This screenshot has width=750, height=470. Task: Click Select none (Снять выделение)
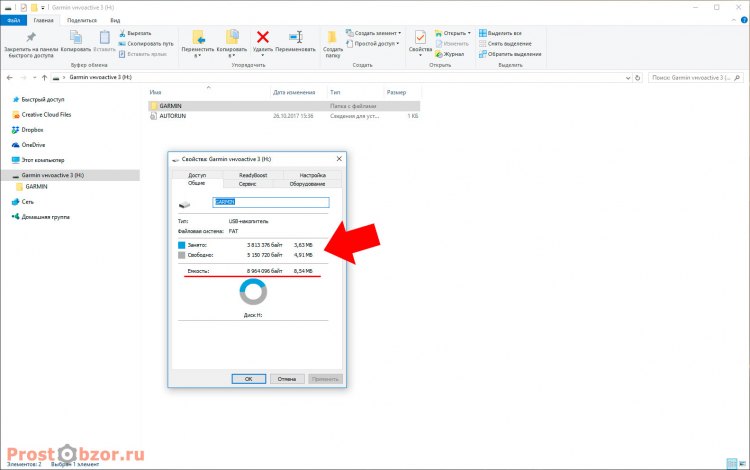(x=505, y=44)
